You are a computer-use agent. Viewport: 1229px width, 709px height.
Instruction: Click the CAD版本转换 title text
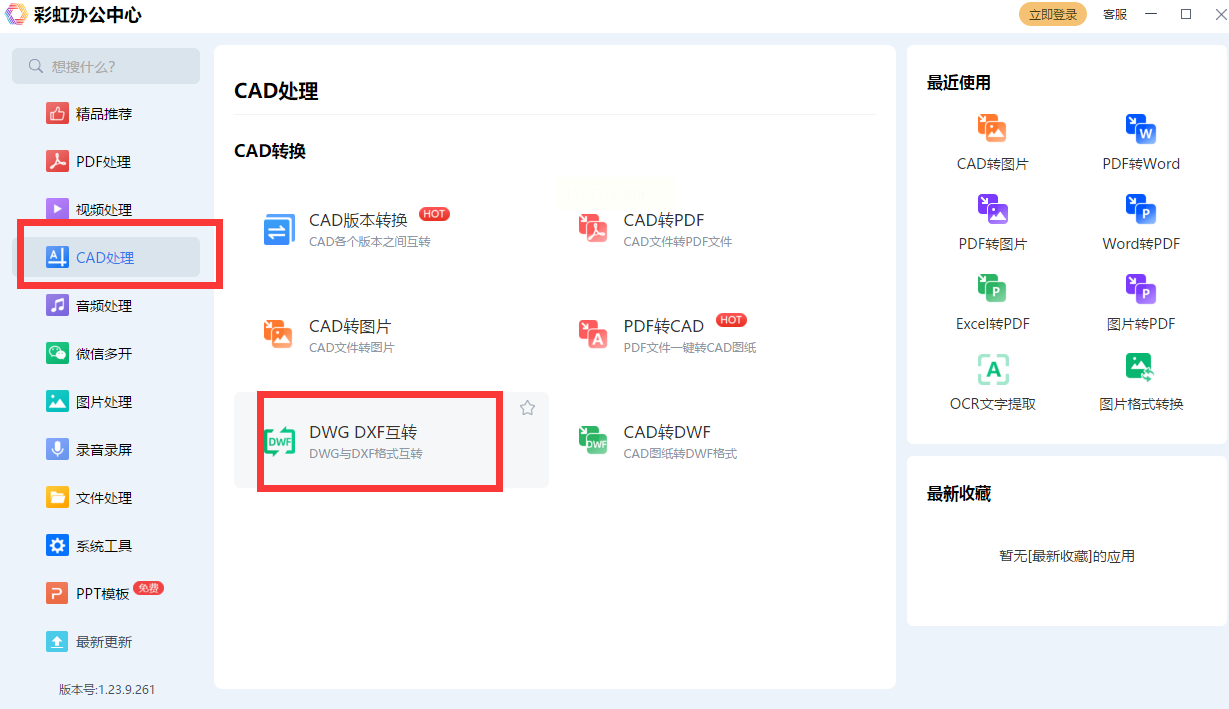(358, 220)
